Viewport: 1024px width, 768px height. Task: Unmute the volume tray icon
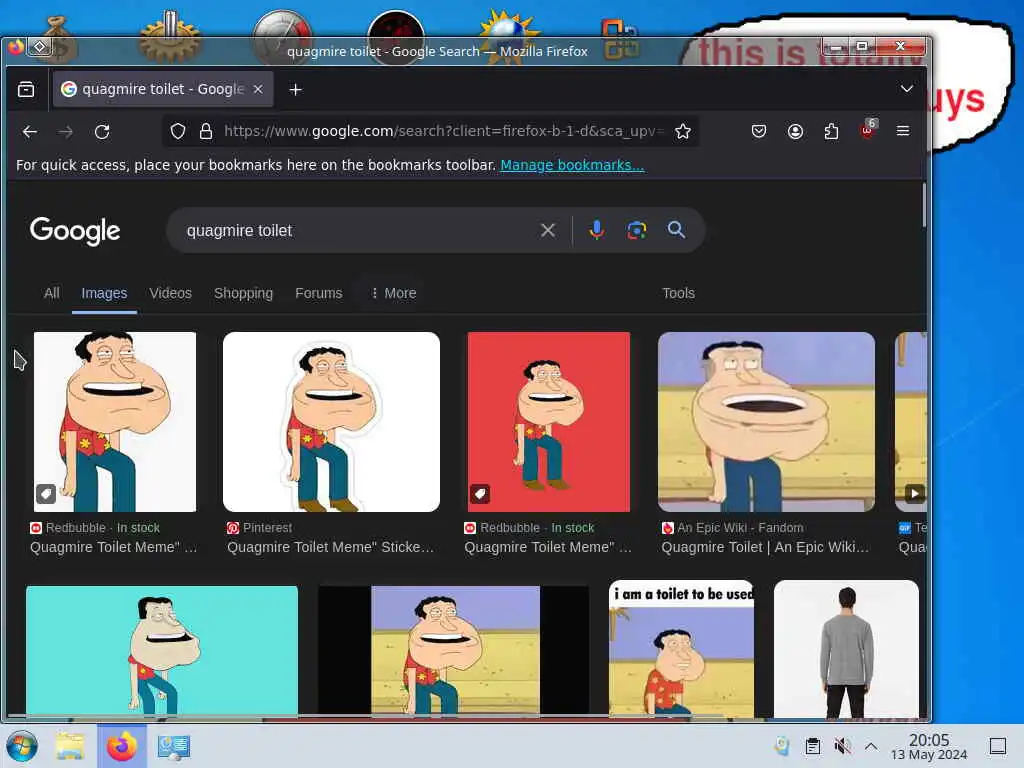point(842,746)
